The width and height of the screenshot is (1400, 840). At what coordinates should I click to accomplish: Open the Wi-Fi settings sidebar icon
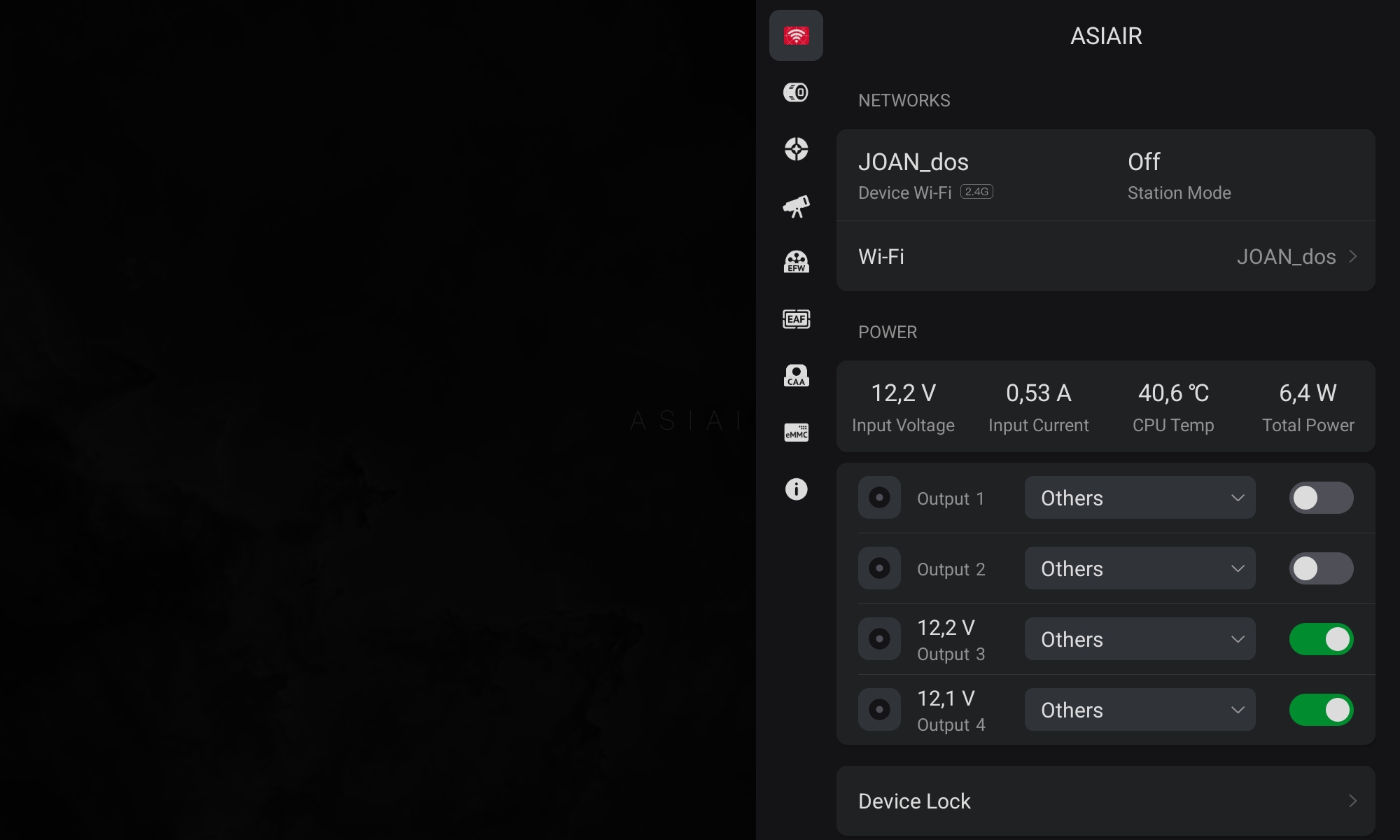(796, 35)
